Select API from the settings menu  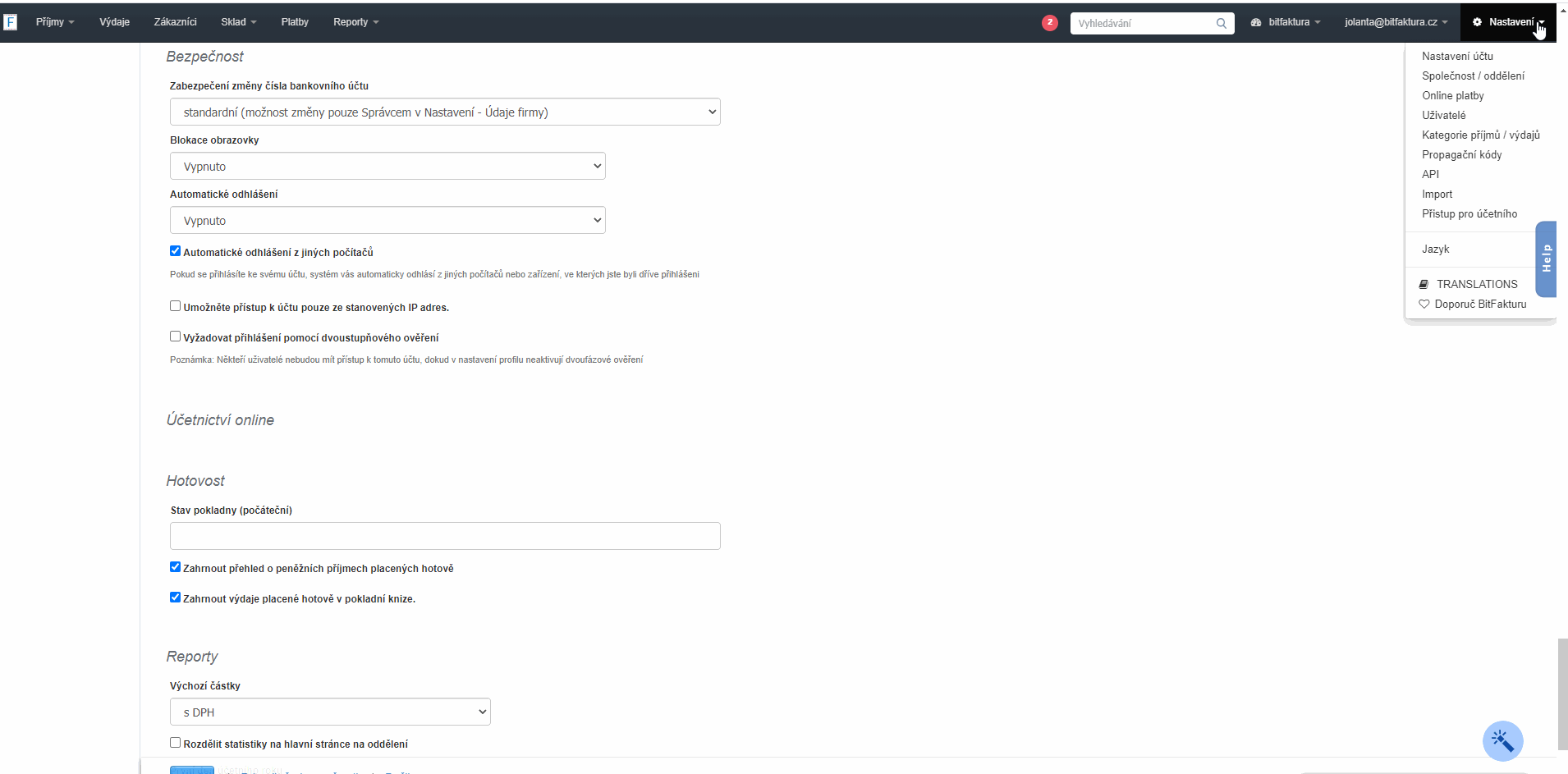pos(1431,174)
